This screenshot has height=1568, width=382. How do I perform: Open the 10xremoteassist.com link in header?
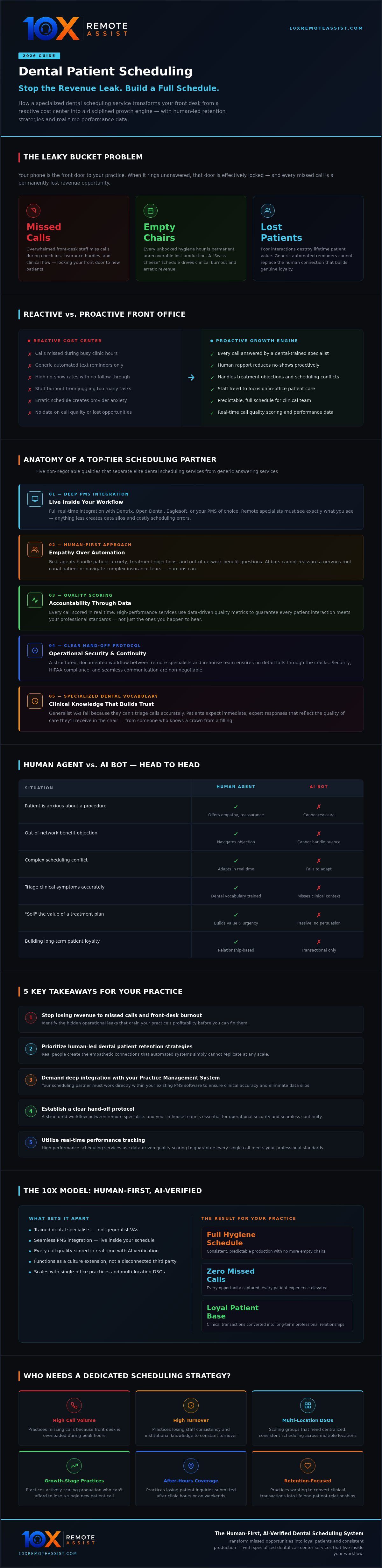click(326, 28)
